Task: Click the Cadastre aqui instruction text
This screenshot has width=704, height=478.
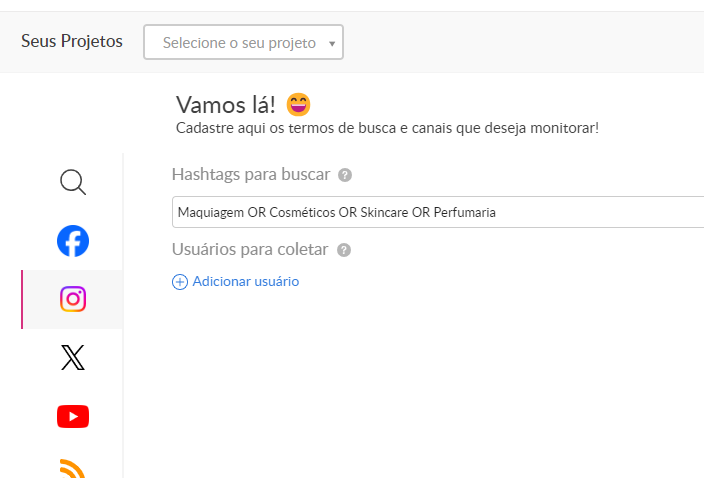Action: [387, 128]
